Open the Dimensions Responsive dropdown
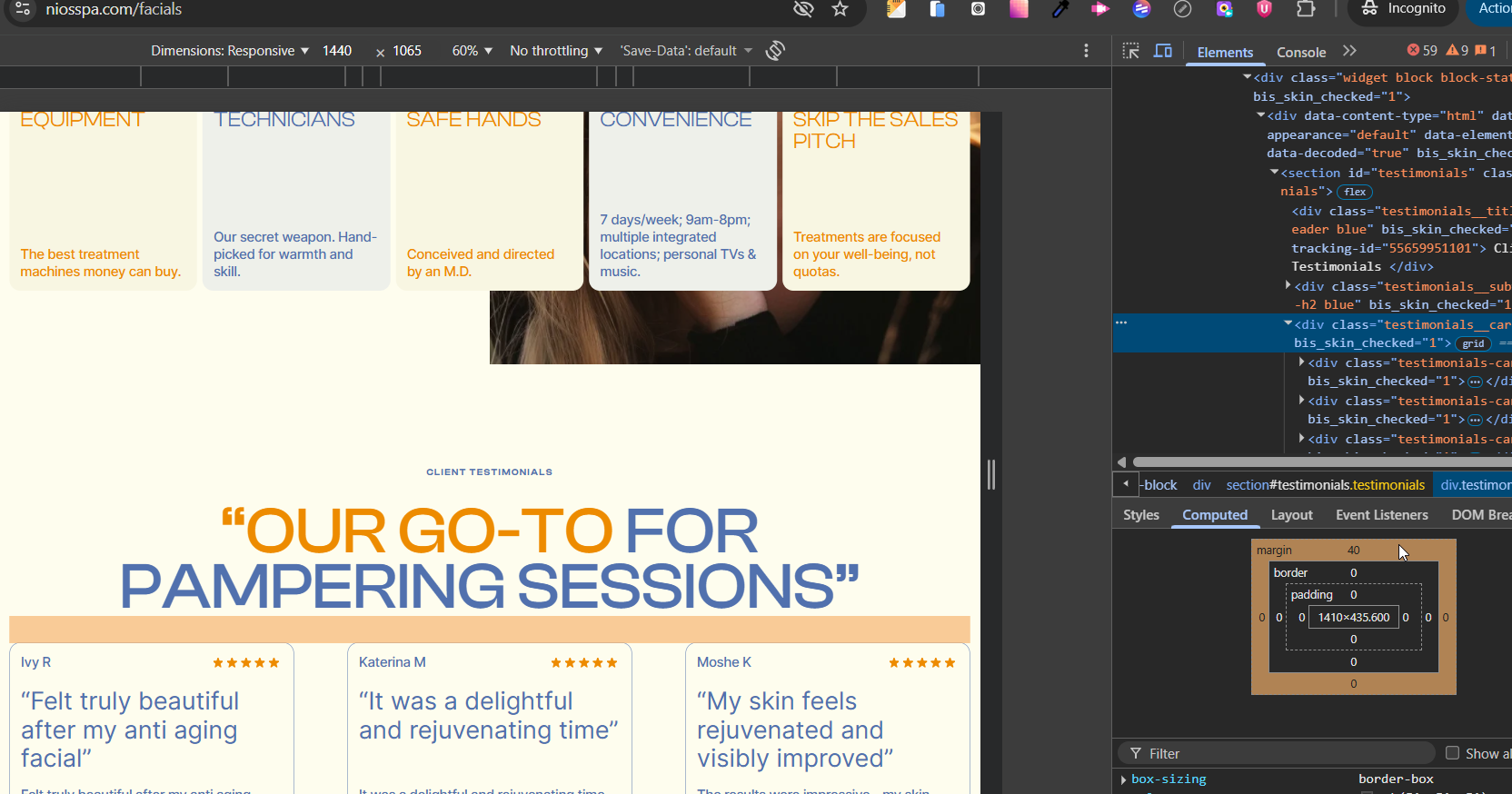Viewport: 1512px width, 794px height. (x=230, y=51)
